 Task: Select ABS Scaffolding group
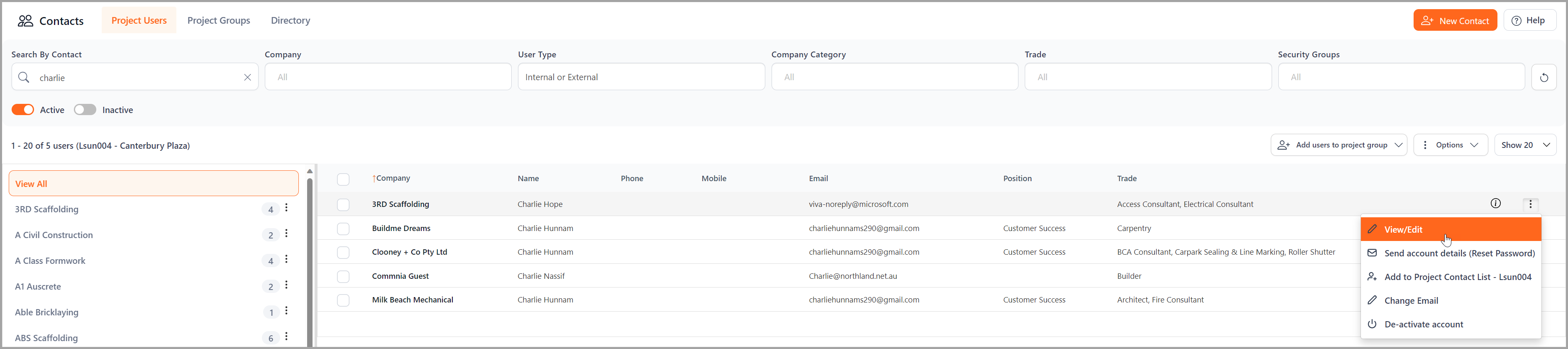46,337
